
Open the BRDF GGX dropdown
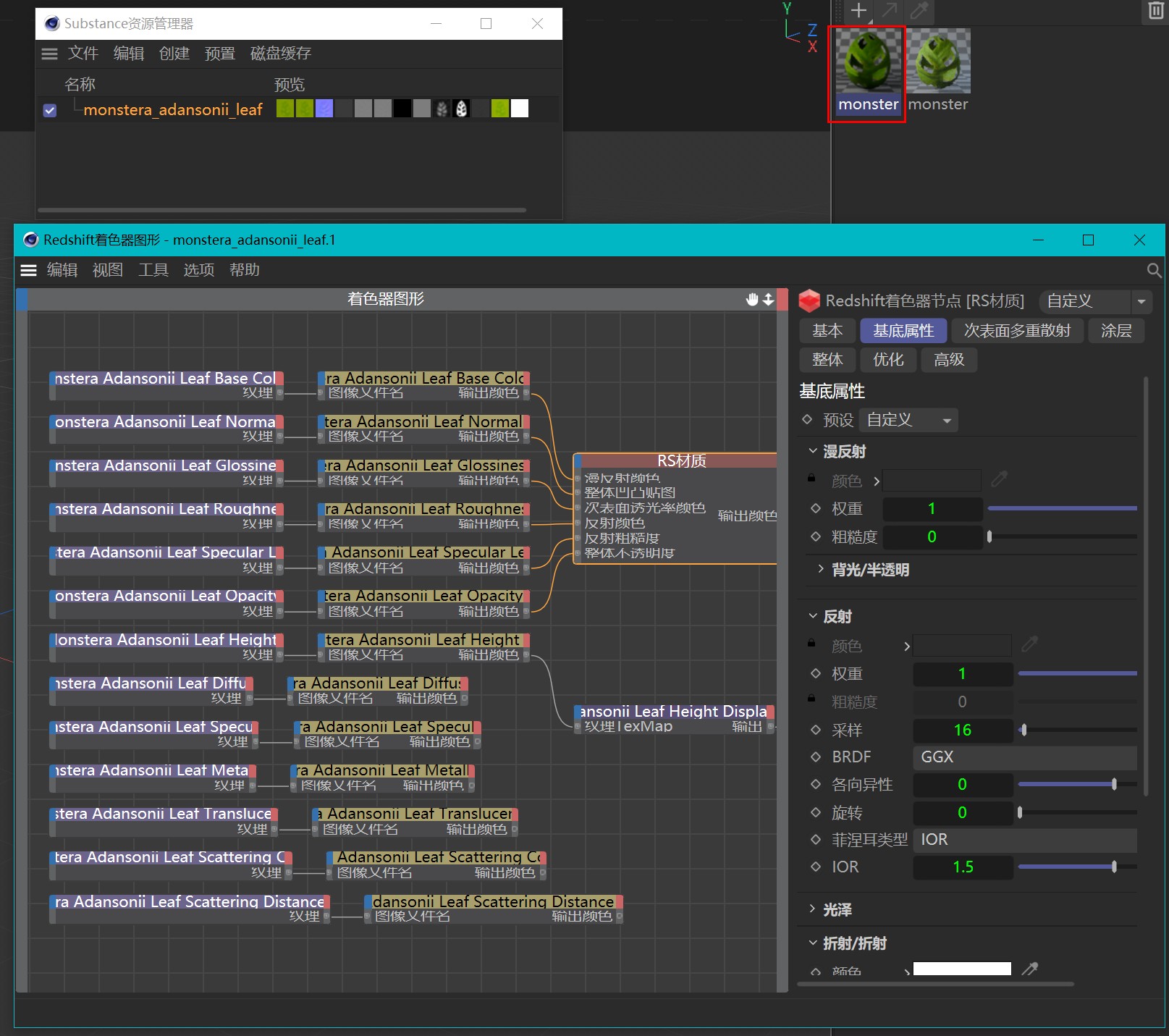1025,757
